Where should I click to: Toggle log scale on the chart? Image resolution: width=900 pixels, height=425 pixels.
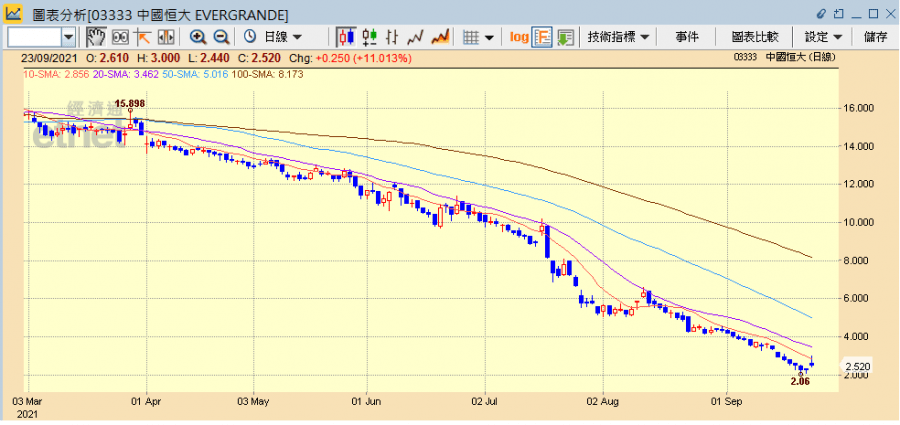(519, 37)
